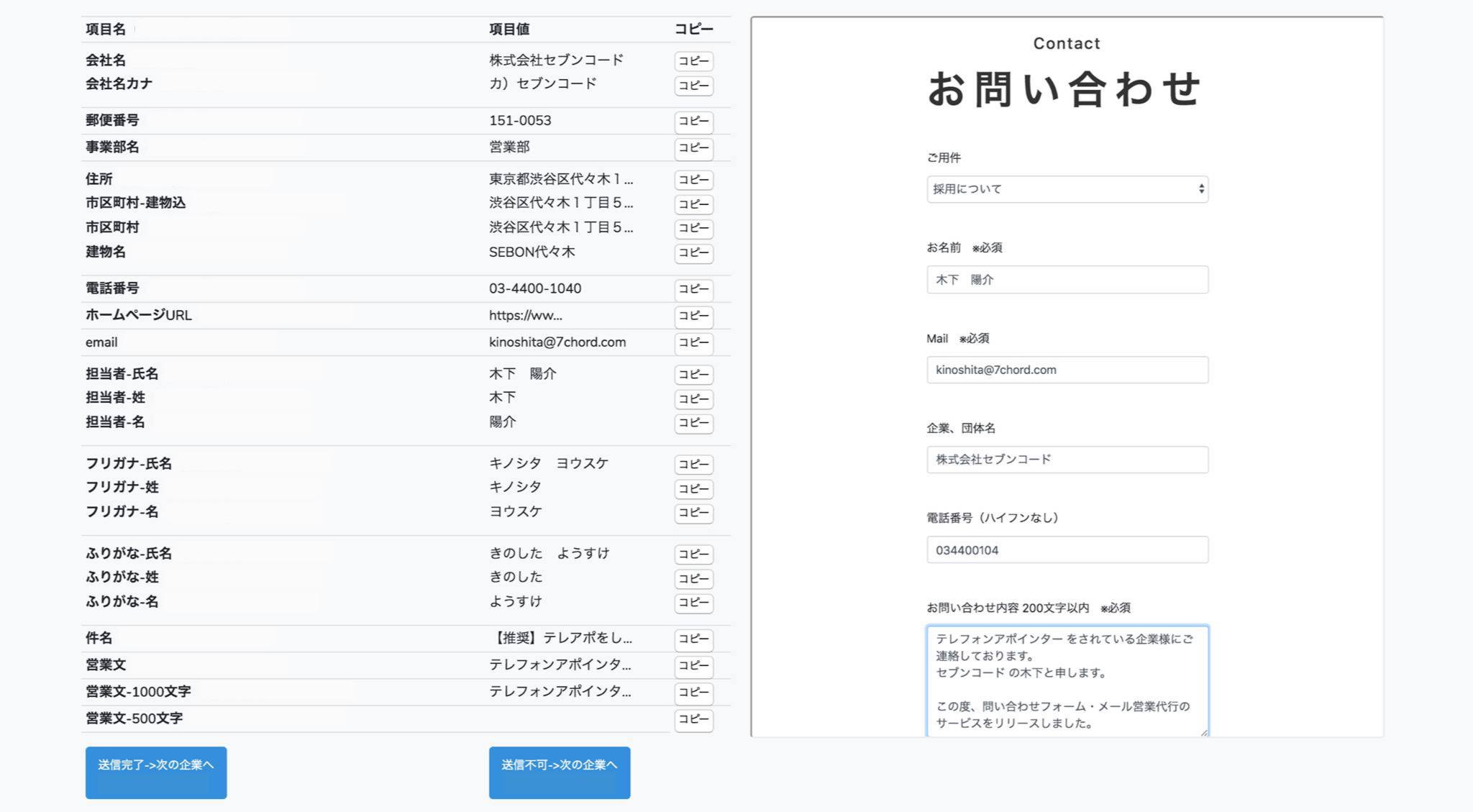Copy the 会社名カナ value
This screenshot has height=812, width=1473.
[x=693, y=86]
